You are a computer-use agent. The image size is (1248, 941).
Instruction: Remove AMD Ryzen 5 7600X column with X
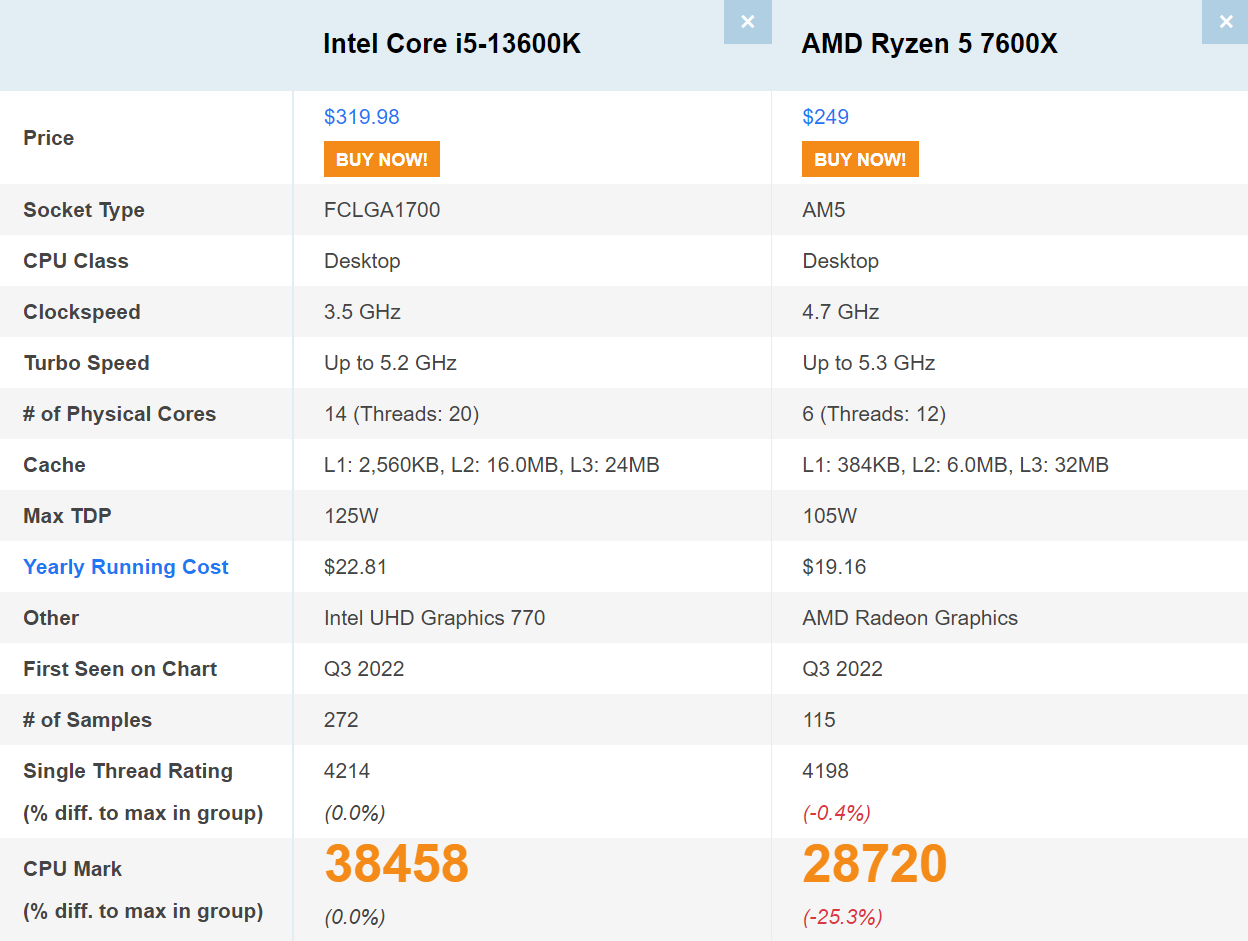[1226, 22]
